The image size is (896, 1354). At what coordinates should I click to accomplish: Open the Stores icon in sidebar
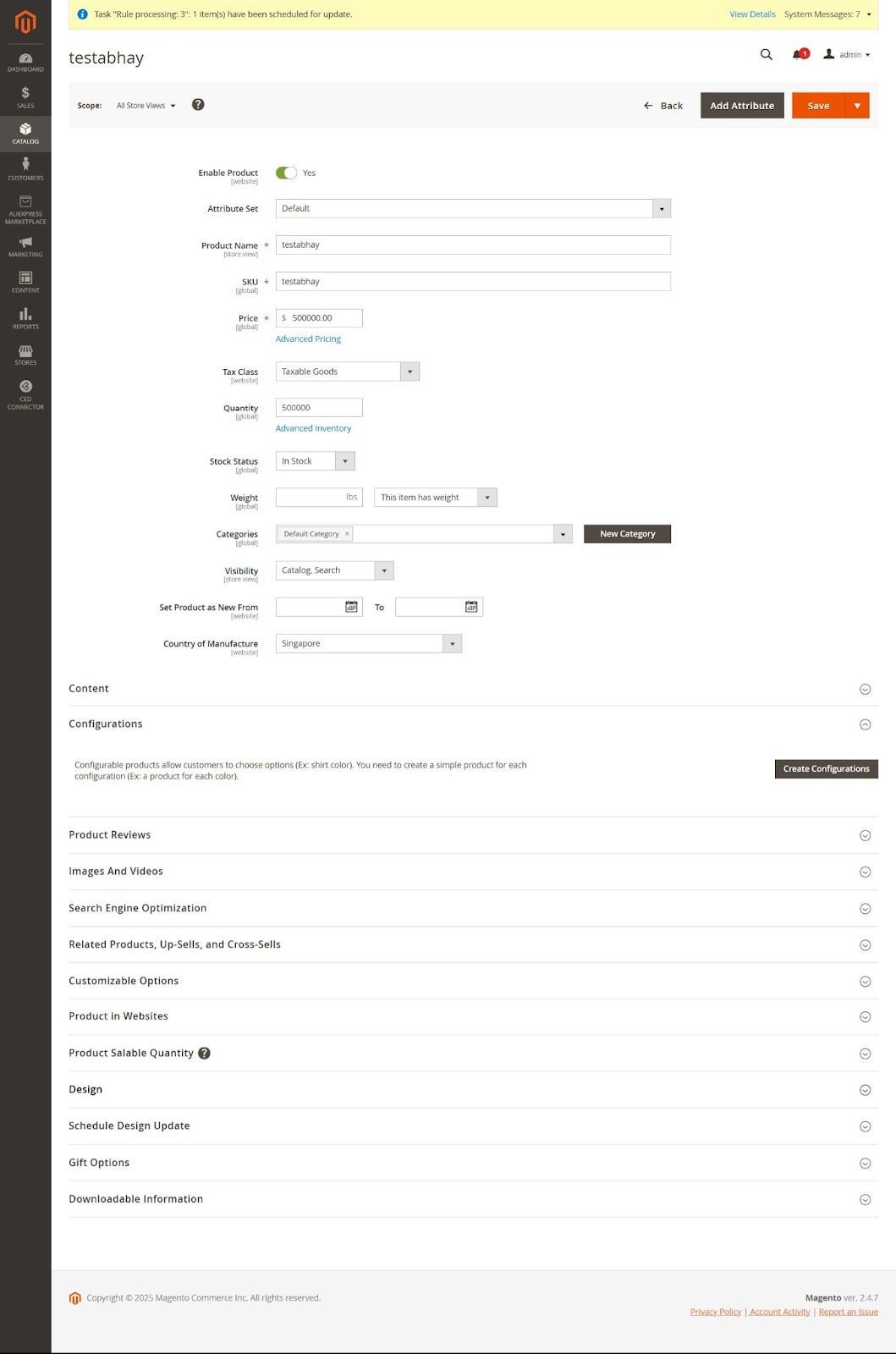pyautogui.click(x=25, y=355)
